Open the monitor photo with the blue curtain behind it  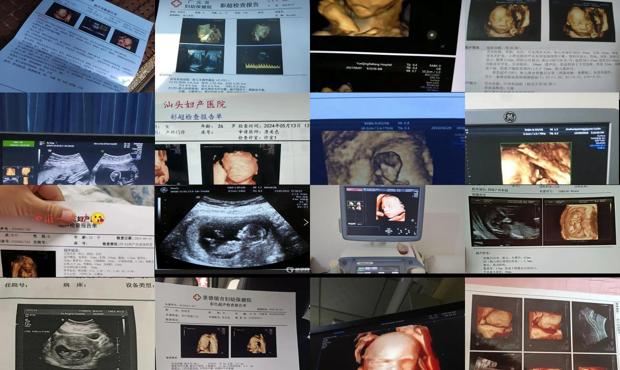[77, 138]
